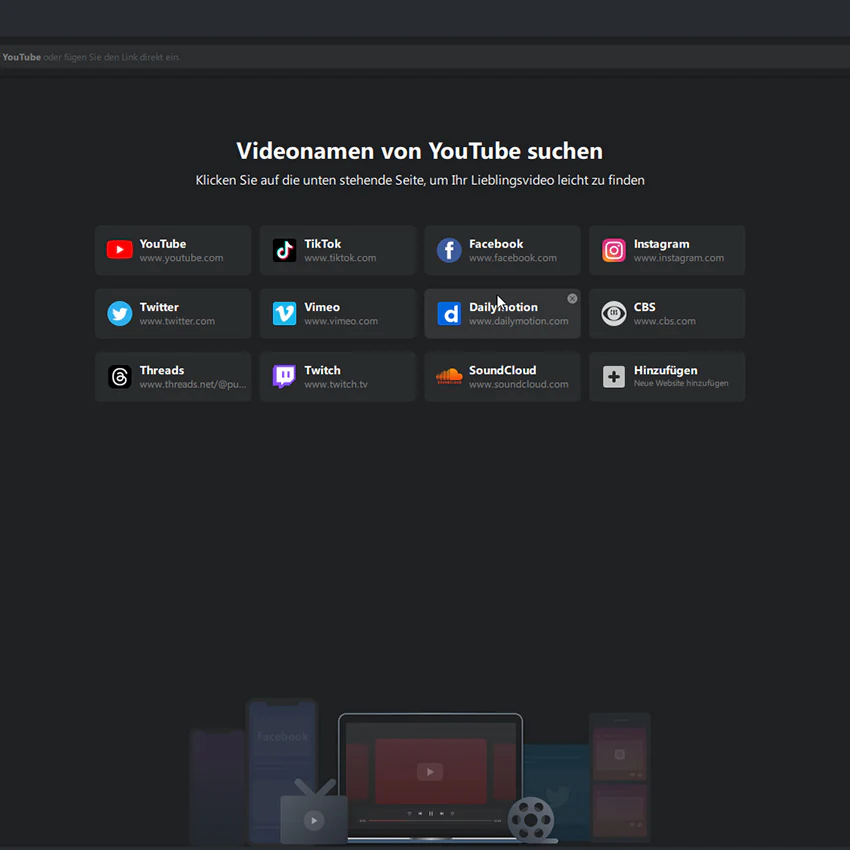The height and width of the screenshot is (850, 850).
Task: Click the www.cbs.com address text
Action: (x=664, y=321)
